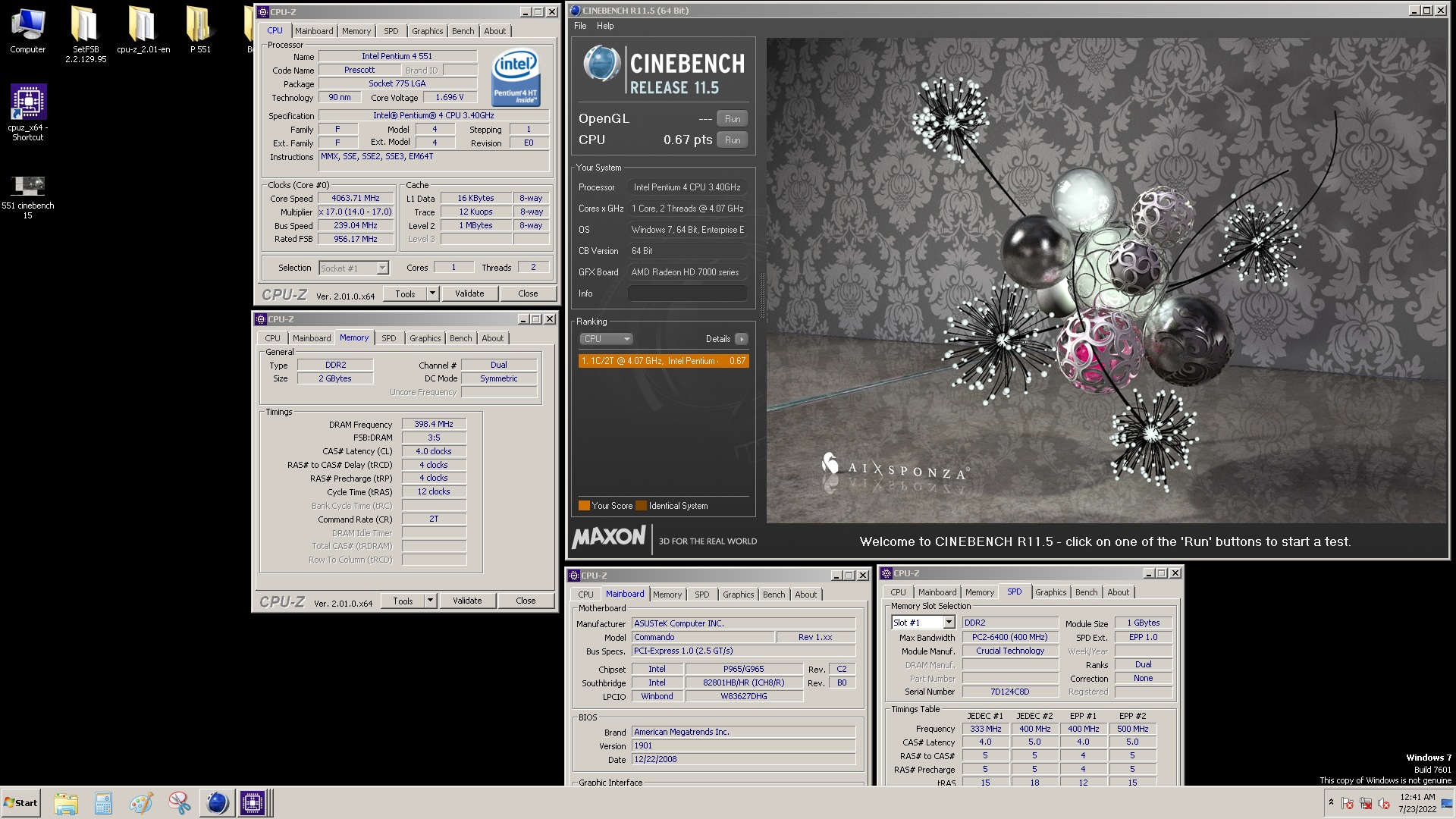Show hidden tray icons with the arrow
This screenshot has width=1456, height=819.
1330,802
